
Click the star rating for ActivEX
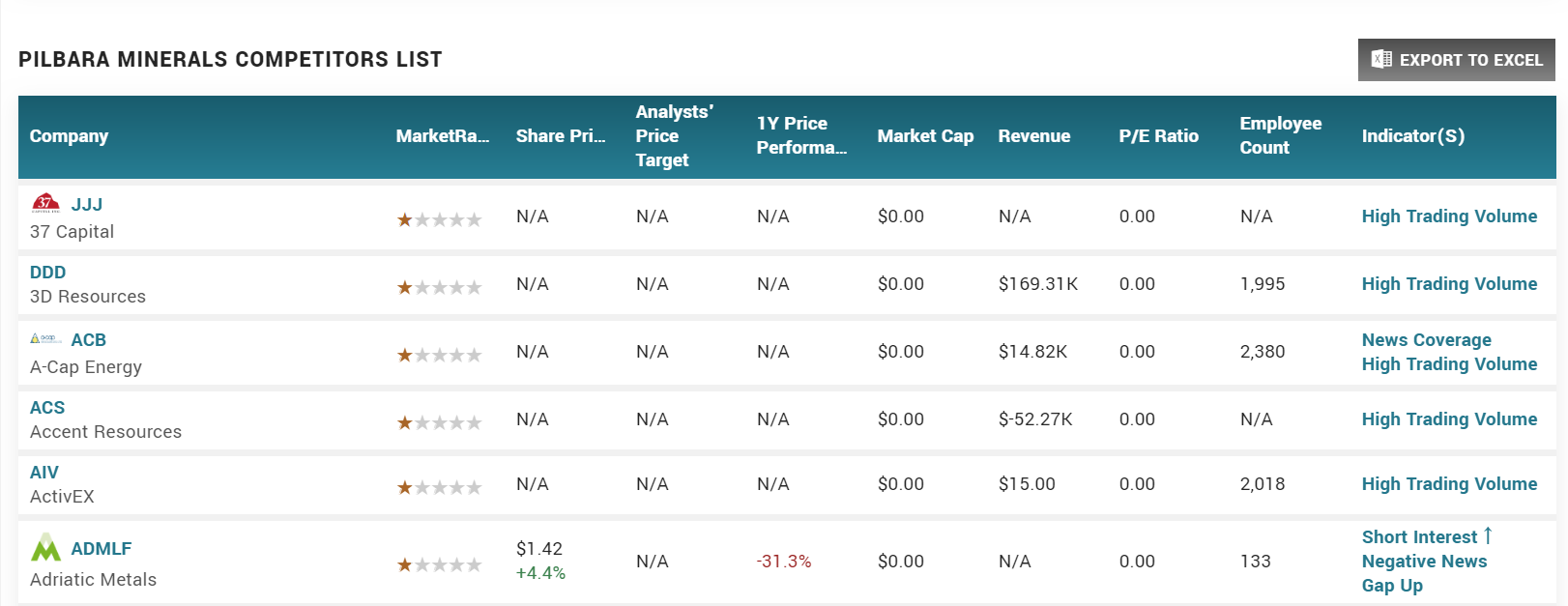pyautogui.click(x=439, y=487)
